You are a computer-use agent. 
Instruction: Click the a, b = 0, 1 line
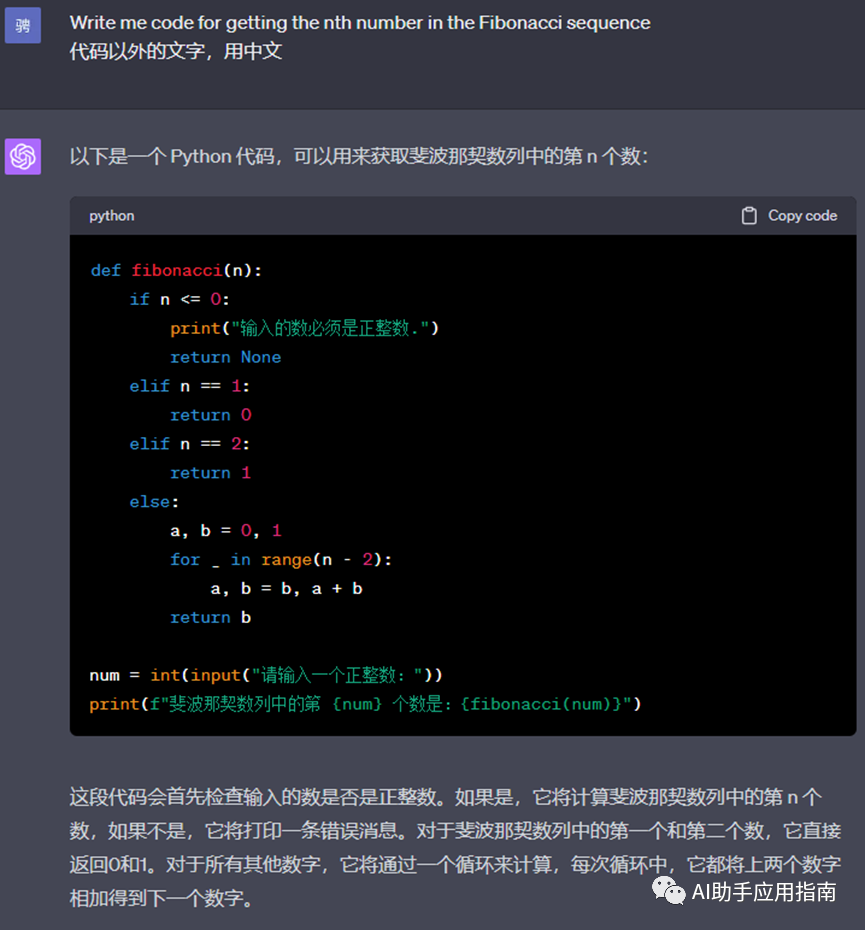click(226, 530)
